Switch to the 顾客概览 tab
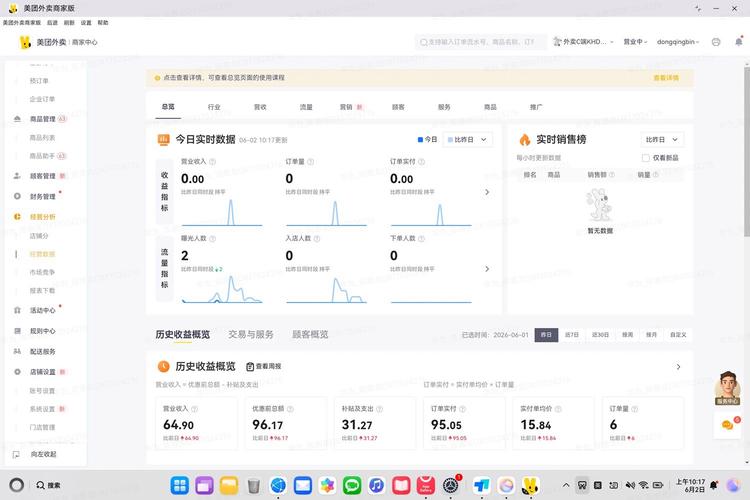The width and height of the screenshot is (750, 500). pyautogui.click(x=310, y=334)
